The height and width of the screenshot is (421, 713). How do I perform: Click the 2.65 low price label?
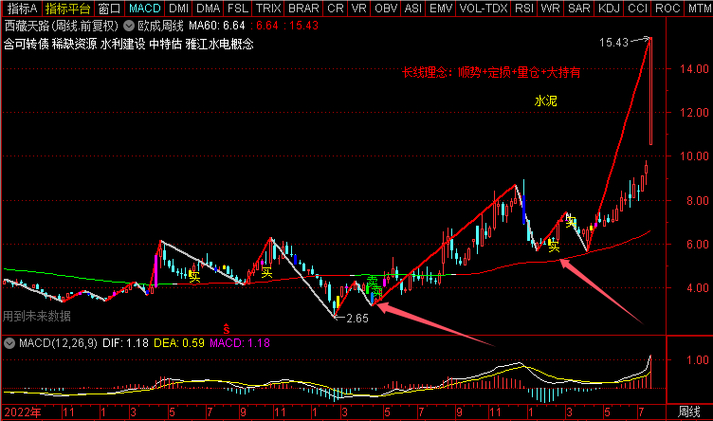357,319
